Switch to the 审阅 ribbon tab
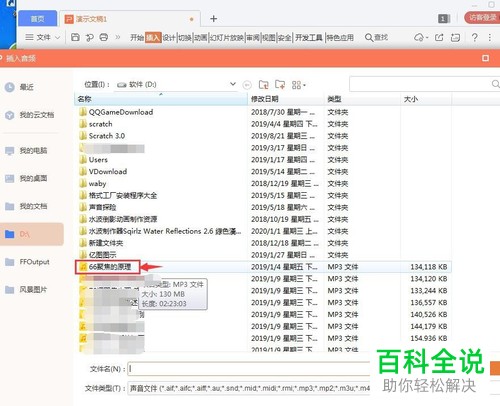Viewport: 500px width, 406px height. 253,38
